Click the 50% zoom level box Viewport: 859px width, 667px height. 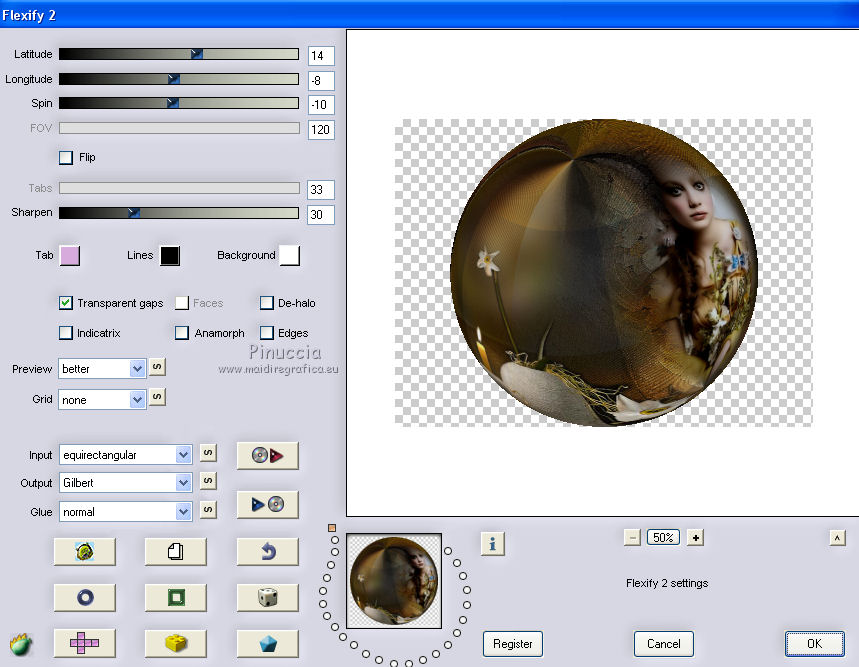click(x=663, y=538)
